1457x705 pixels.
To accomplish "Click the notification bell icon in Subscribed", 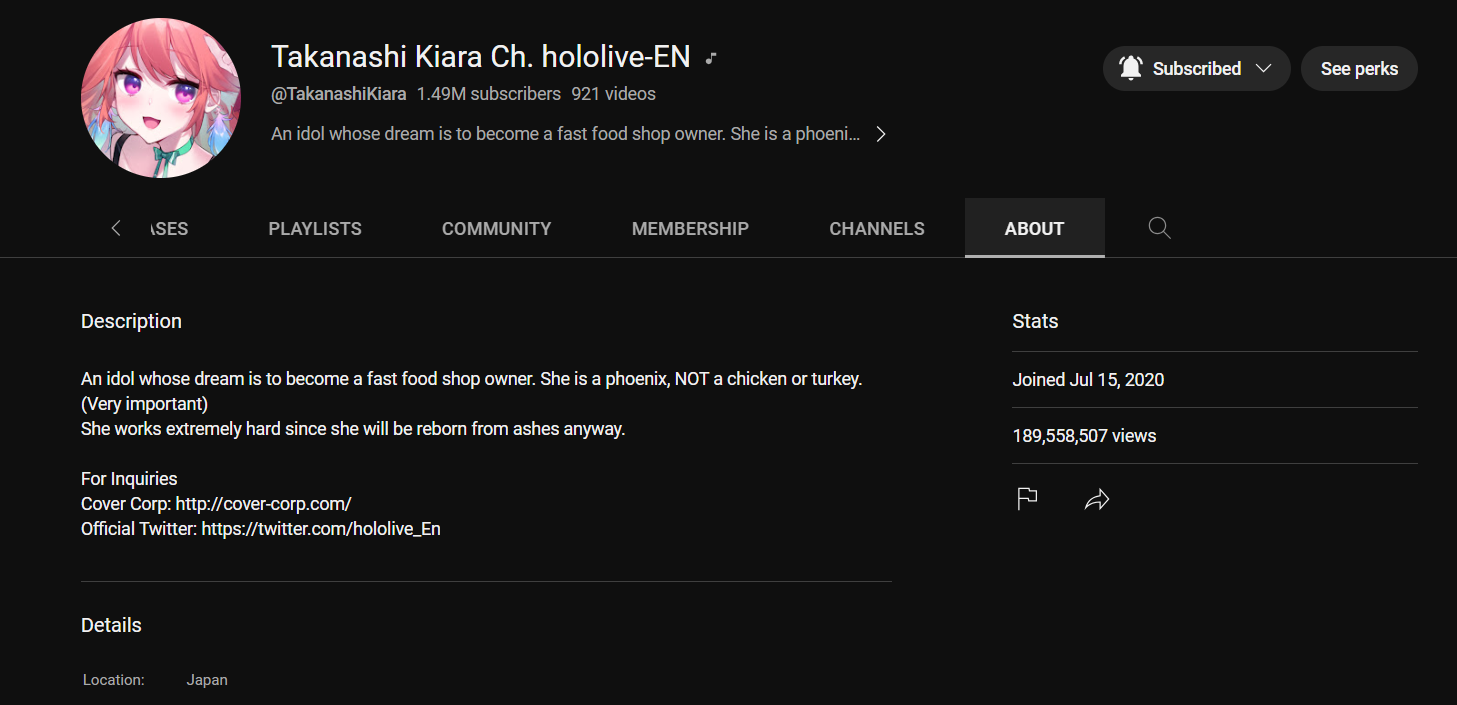I will [x=1131, y=68].
